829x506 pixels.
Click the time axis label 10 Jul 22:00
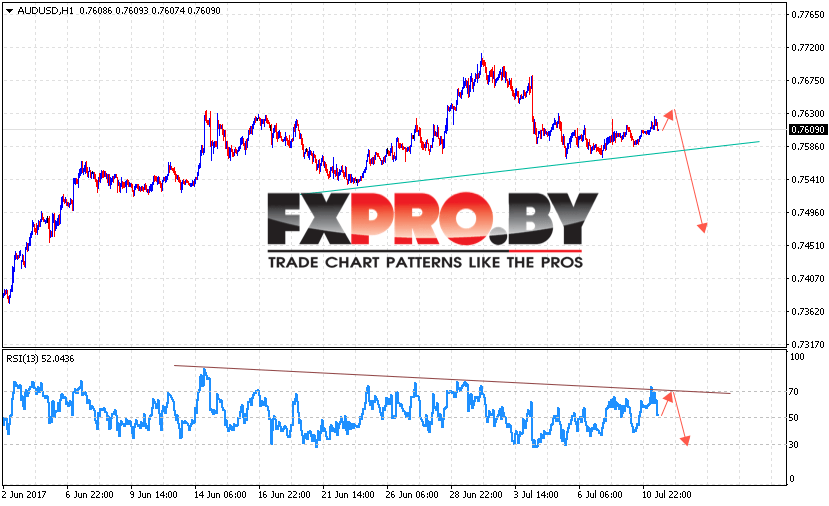pos(667,495)
